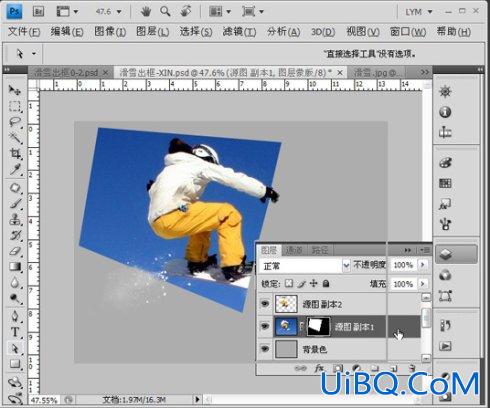The width and height of the screenshot is (490, 408).
Task: Pick the Hand tool in application bar
Action: pyautogui.click(x=145, y=12)
